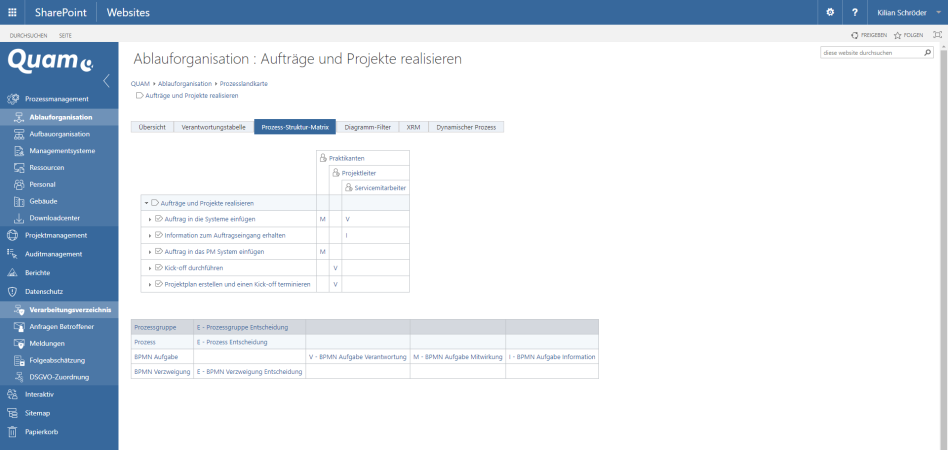
Task: Click the Downloadcenter sidebar icon
Action: pos(20,217)
